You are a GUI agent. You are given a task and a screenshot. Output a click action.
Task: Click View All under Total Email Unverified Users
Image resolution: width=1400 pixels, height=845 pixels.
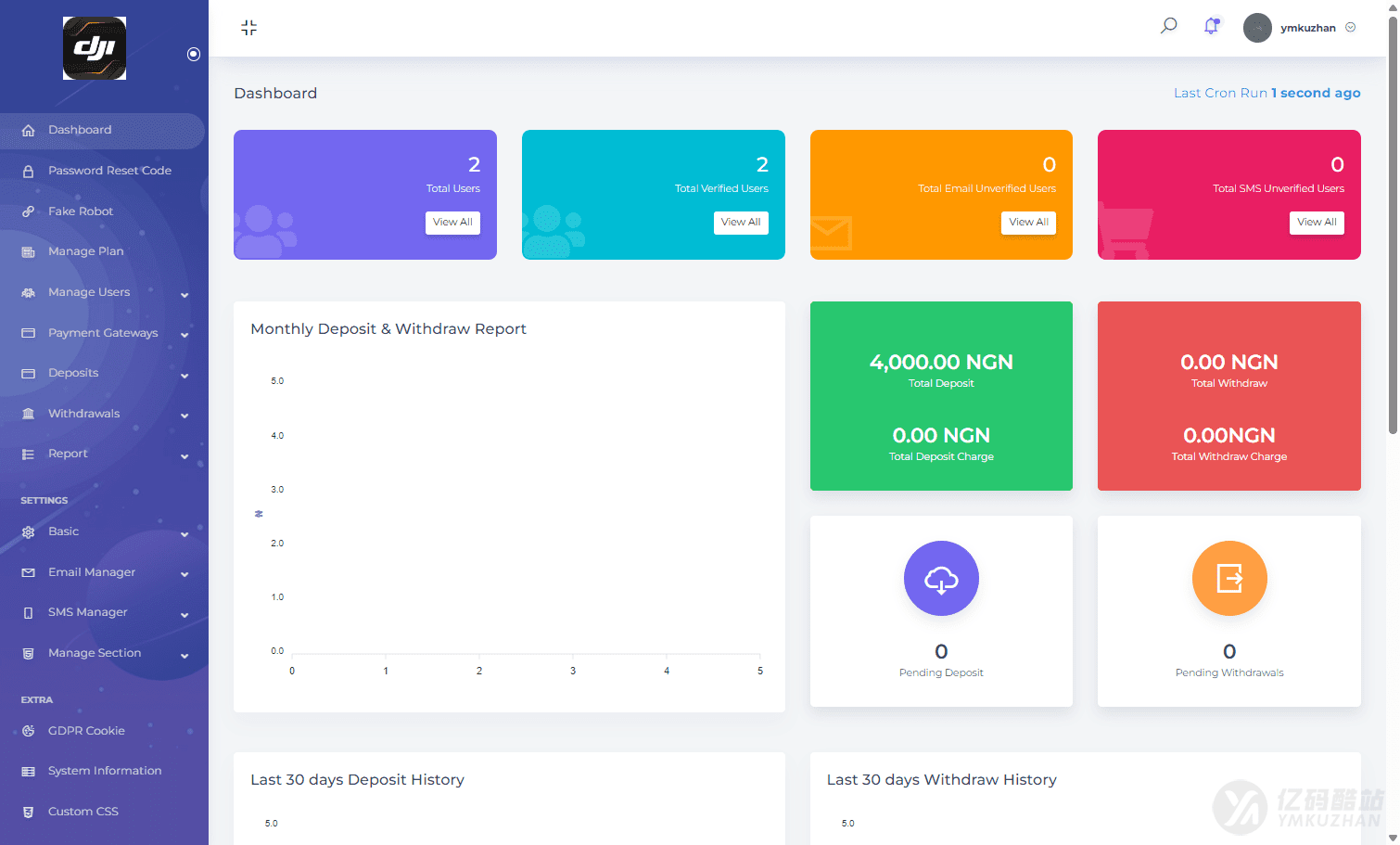coord(1028,223)
